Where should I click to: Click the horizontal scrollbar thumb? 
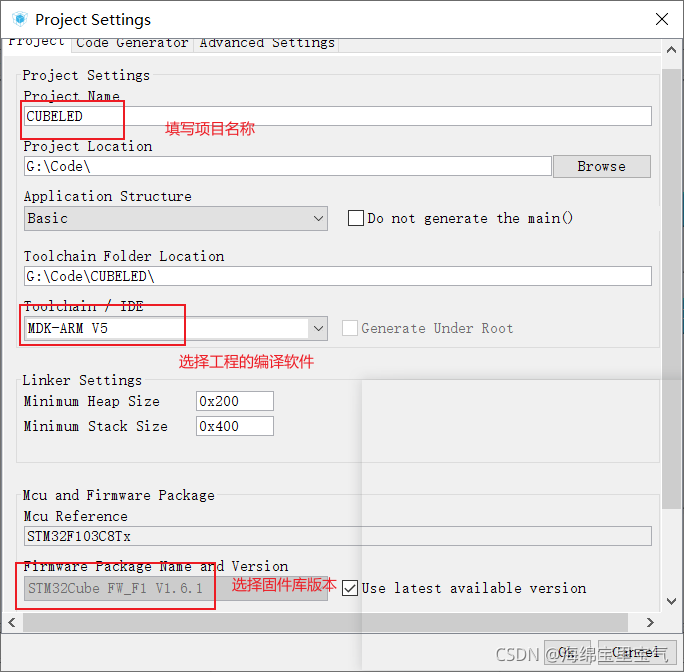pos(325,622)
